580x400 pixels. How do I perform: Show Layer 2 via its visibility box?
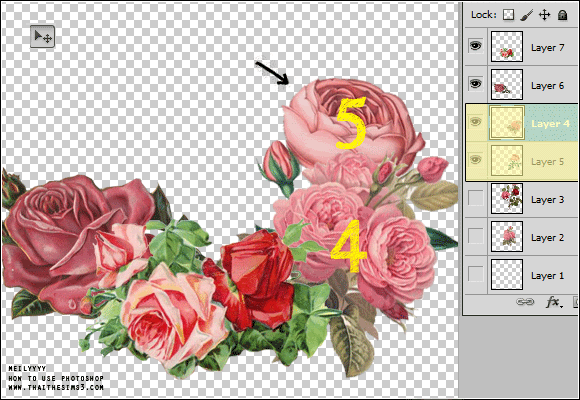coord(476,236)
